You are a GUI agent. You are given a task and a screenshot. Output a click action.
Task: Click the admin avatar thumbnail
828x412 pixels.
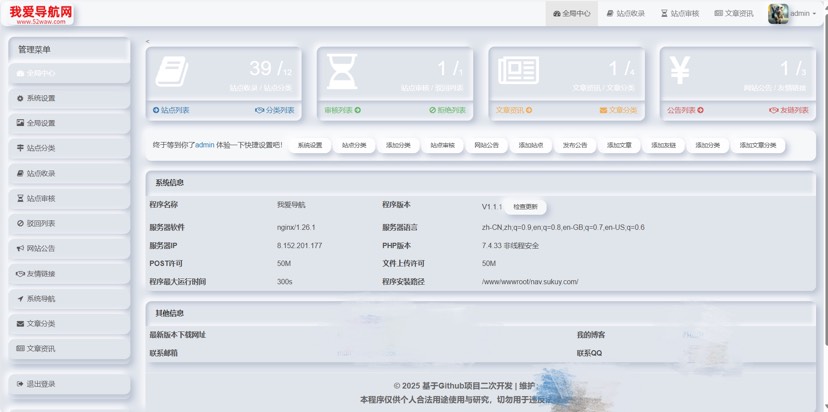click(778, 14)
